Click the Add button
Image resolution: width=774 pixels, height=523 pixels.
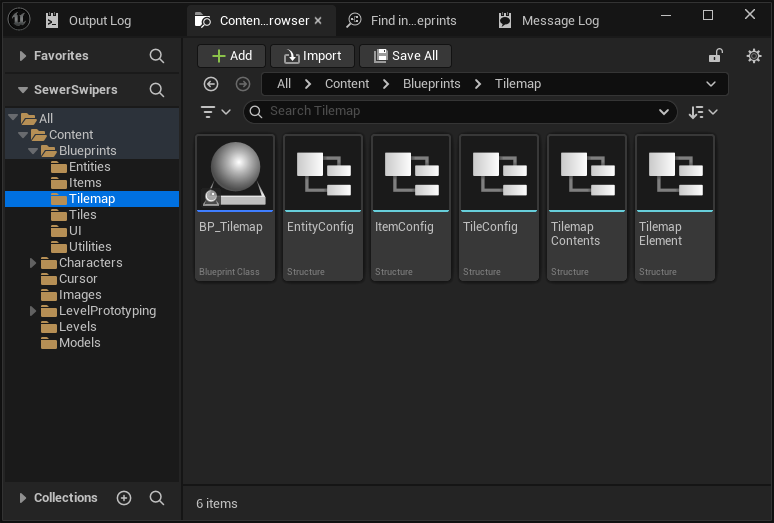point(231,56)
